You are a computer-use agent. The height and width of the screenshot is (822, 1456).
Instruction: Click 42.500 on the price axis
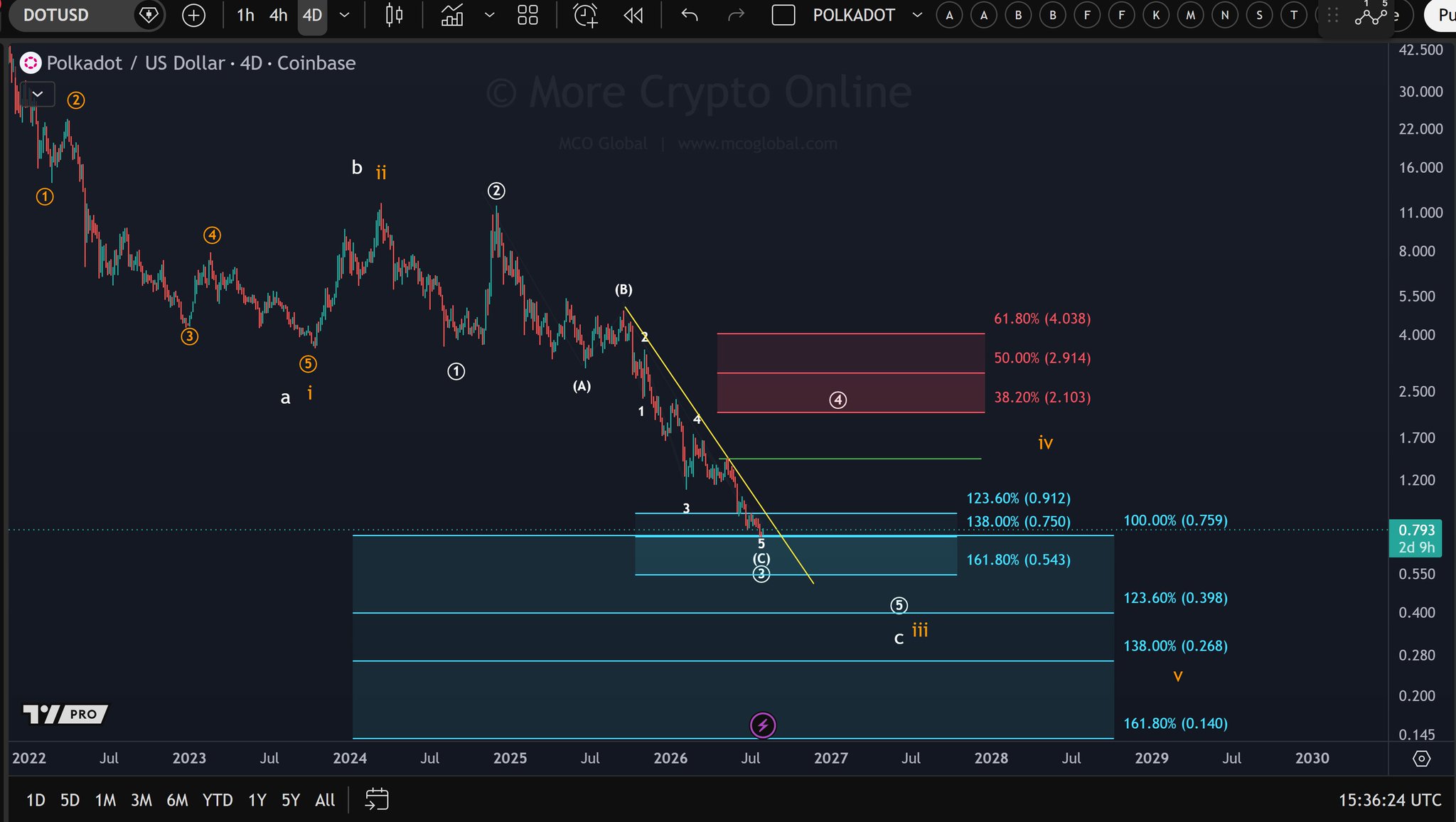pos(1420,50)
